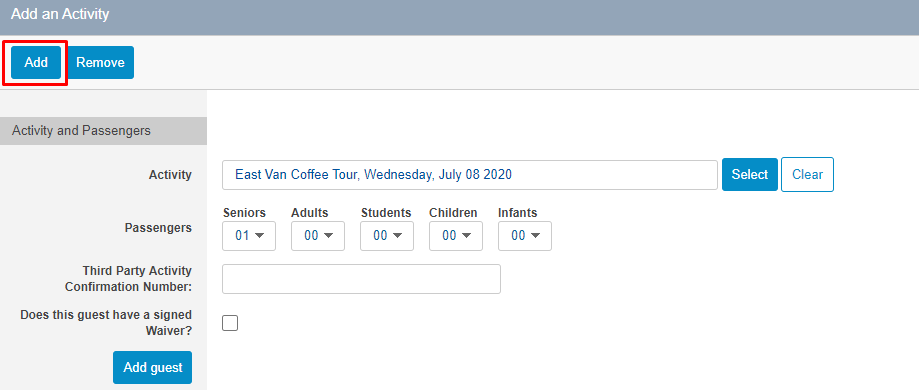Expand the Adults count dropdown
919x390 pixels.
(x=318, y=236)
